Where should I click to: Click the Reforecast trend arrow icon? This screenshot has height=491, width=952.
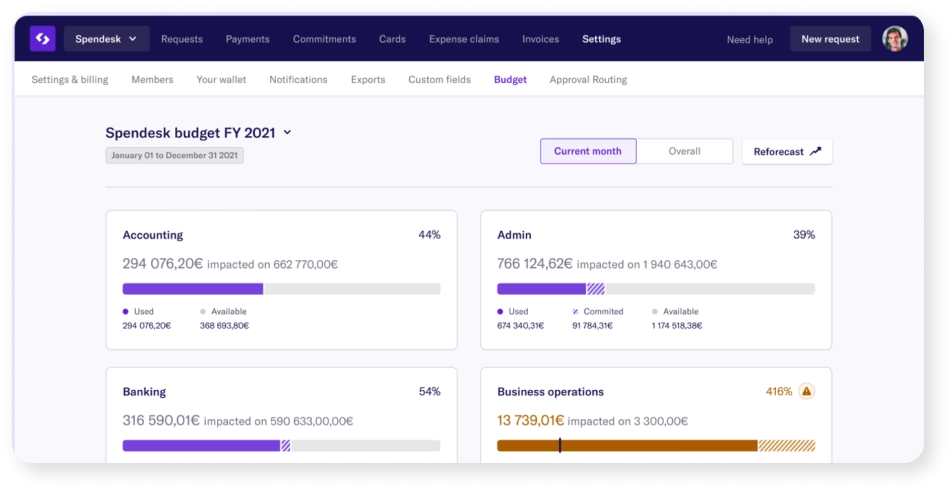click(816, 152)
